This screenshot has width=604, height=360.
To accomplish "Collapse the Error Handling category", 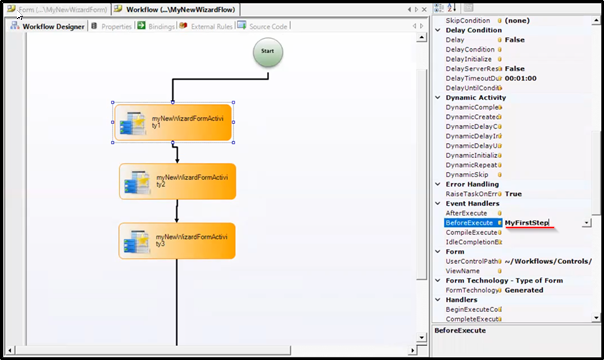I will (x=438, y=184).
